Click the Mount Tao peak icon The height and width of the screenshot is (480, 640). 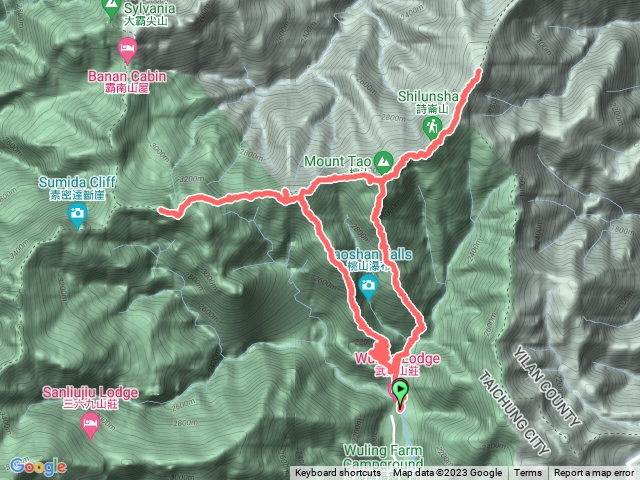pyautogui.click(x=383, y=162)
